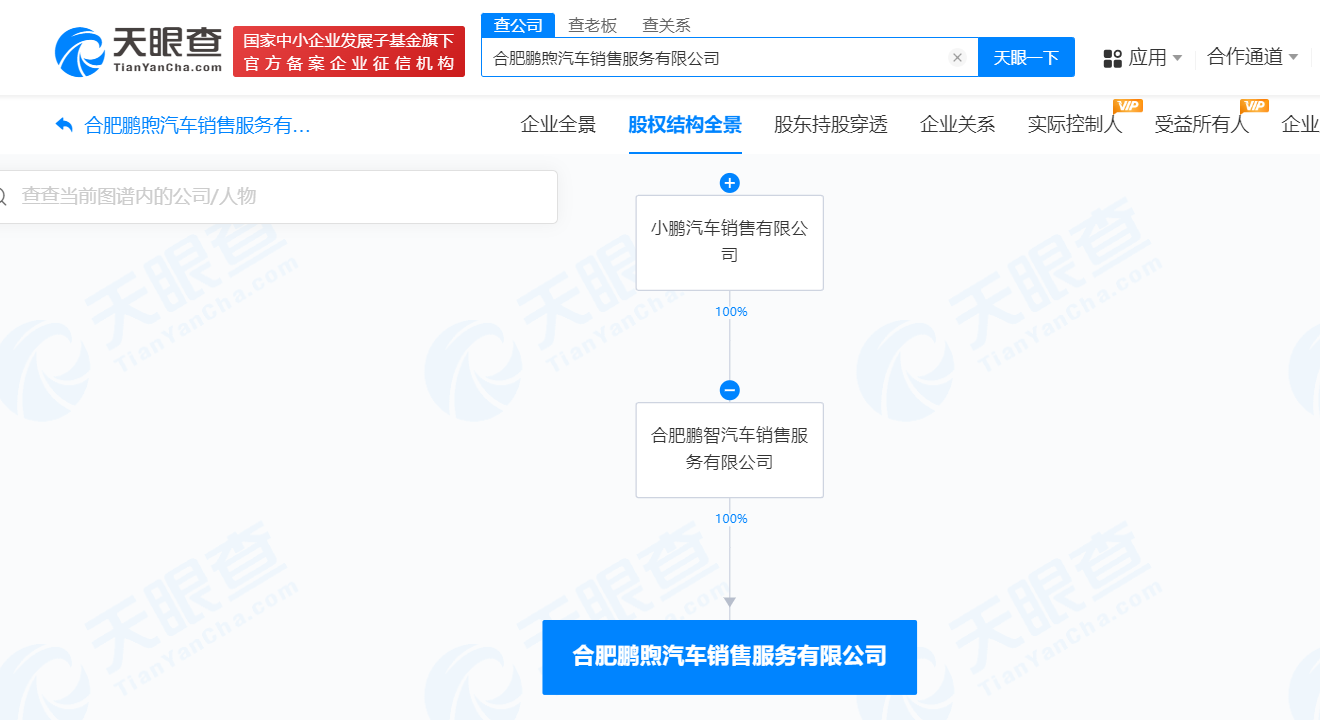1320x720 pixels.
Task: Click the clear × icon in the search field
Action: pos(957,57)
